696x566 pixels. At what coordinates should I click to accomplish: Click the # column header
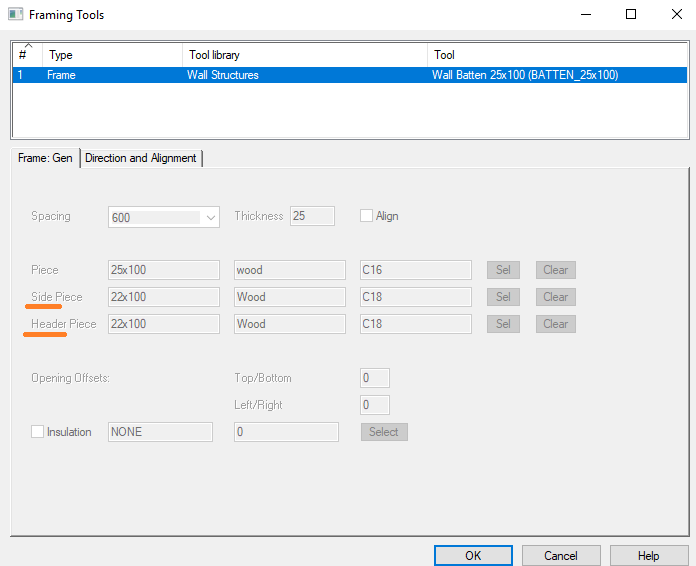pyautogui.click(x=26, y=55)
